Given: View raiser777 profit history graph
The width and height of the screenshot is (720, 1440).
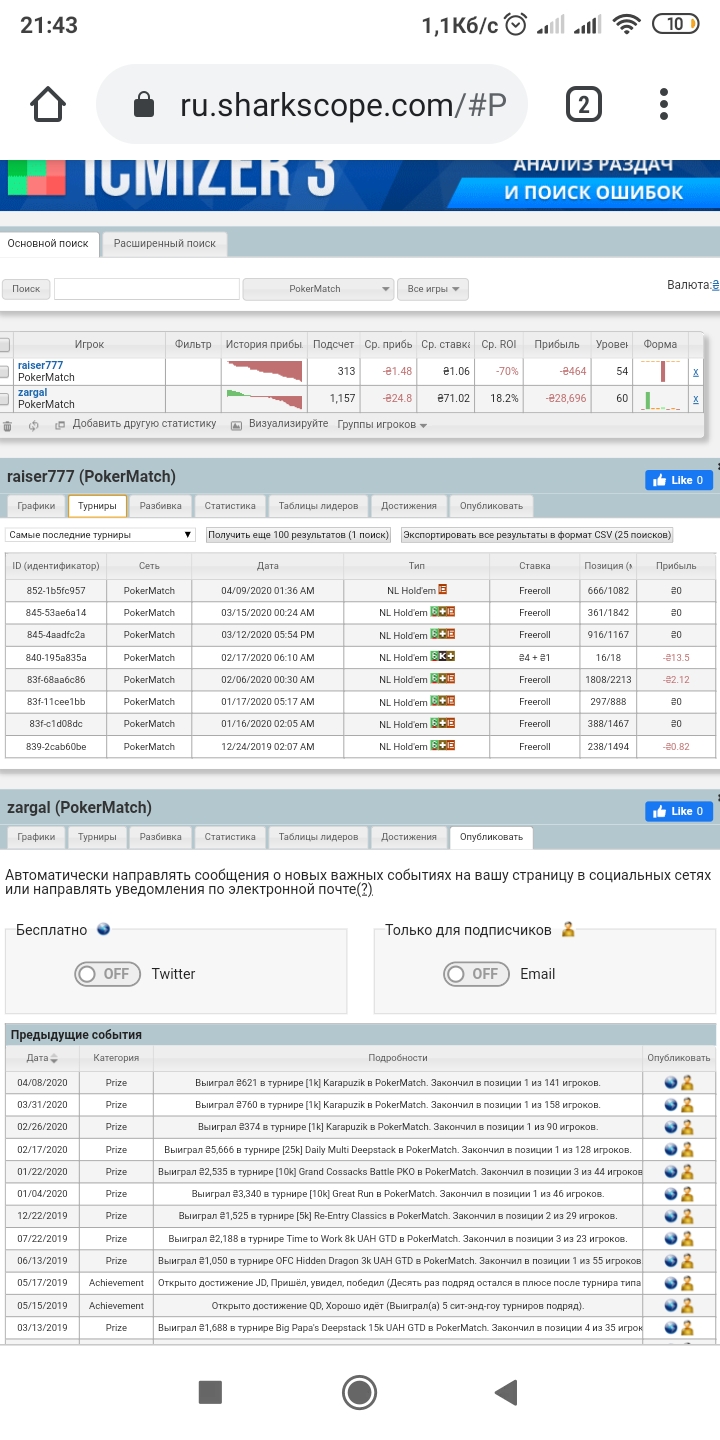Looking at the screenshot, I should pos(264,371).
